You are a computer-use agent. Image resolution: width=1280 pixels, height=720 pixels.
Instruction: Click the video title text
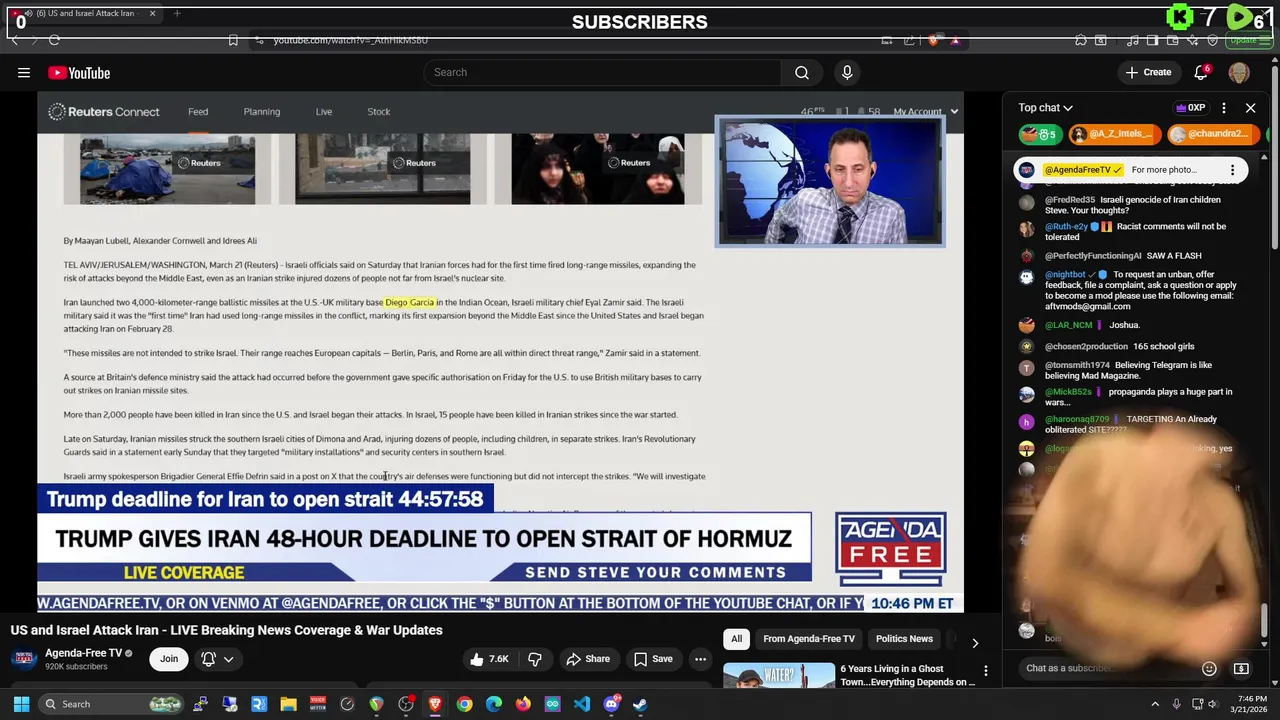click(227, 630)
